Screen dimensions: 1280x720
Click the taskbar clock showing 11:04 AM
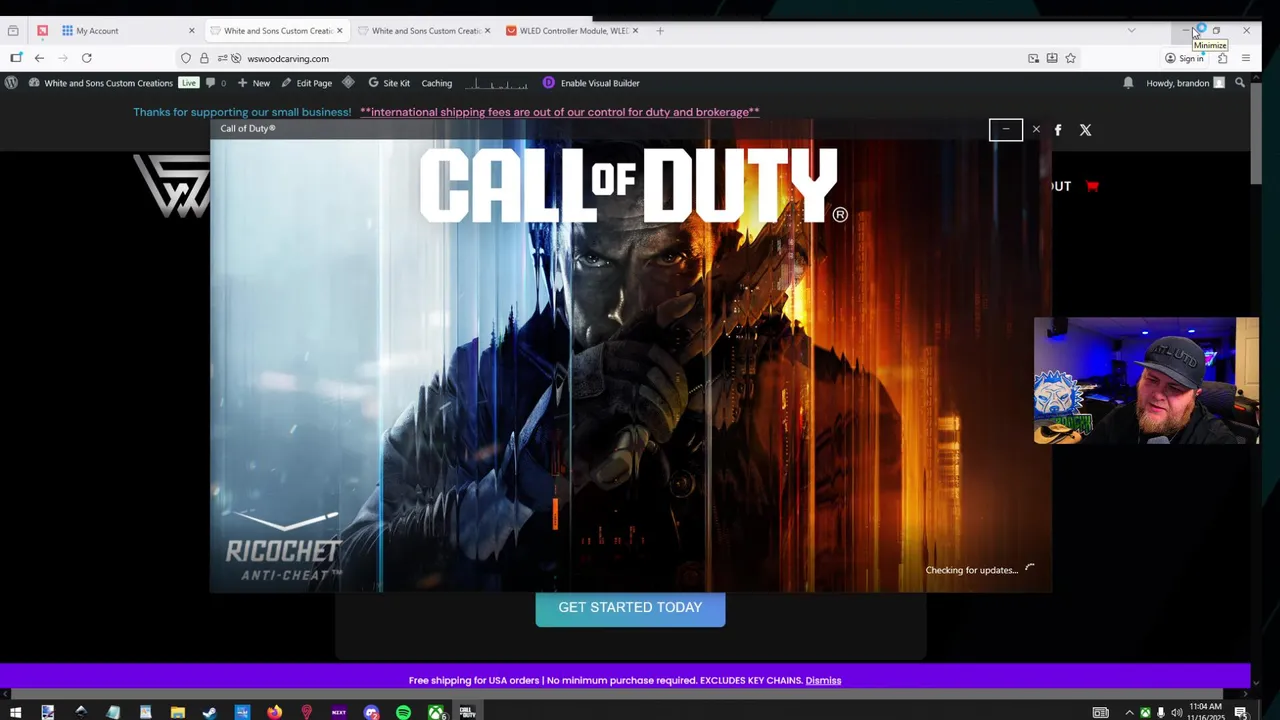1205,712
